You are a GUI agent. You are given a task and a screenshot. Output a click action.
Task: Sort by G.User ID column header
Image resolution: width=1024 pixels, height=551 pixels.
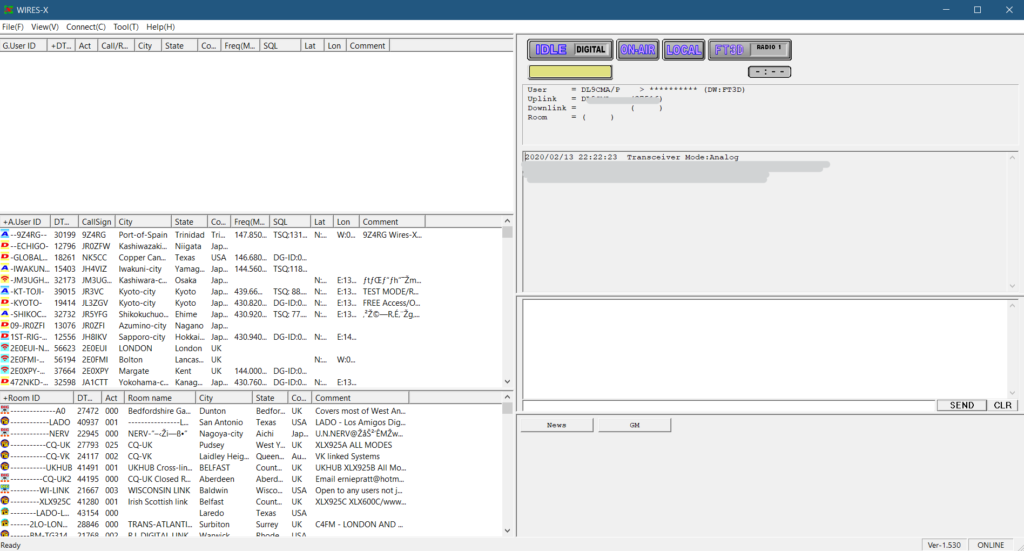pos(24,46)
